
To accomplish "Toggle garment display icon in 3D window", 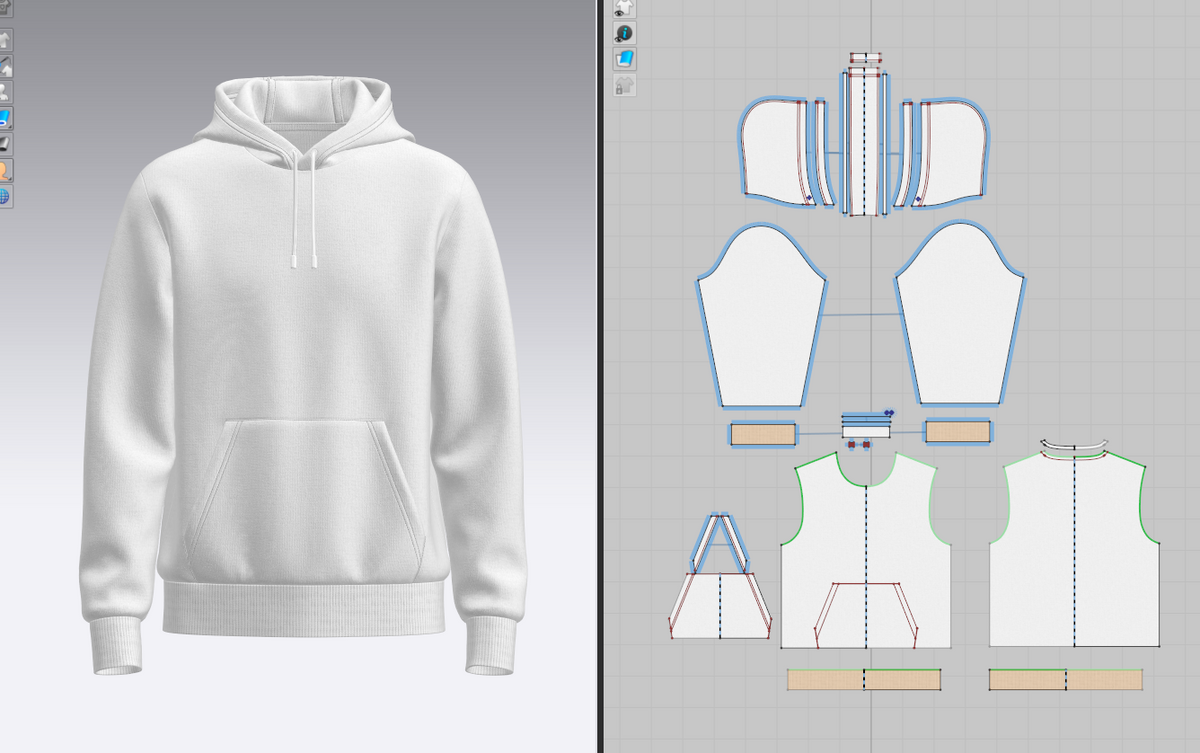I will coord(5,41).
